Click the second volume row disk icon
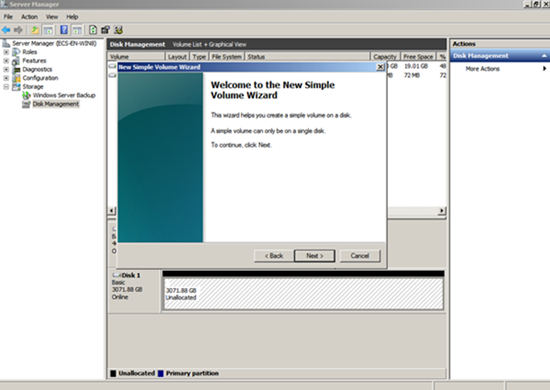 click(112, 75)
